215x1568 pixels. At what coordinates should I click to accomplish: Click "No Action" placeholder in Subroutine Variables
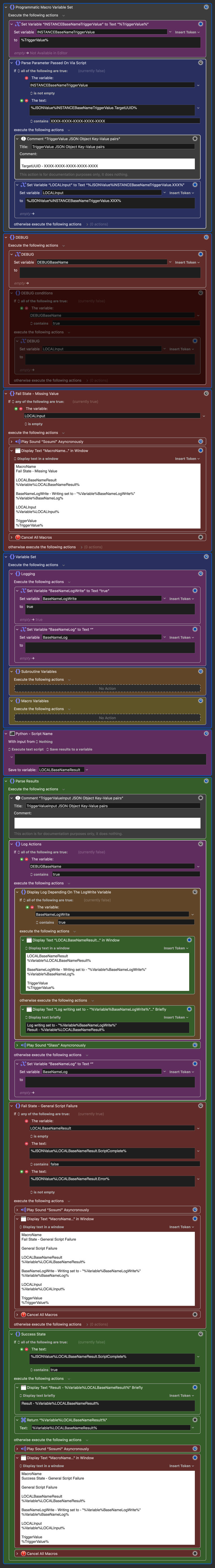click(107, 688)
